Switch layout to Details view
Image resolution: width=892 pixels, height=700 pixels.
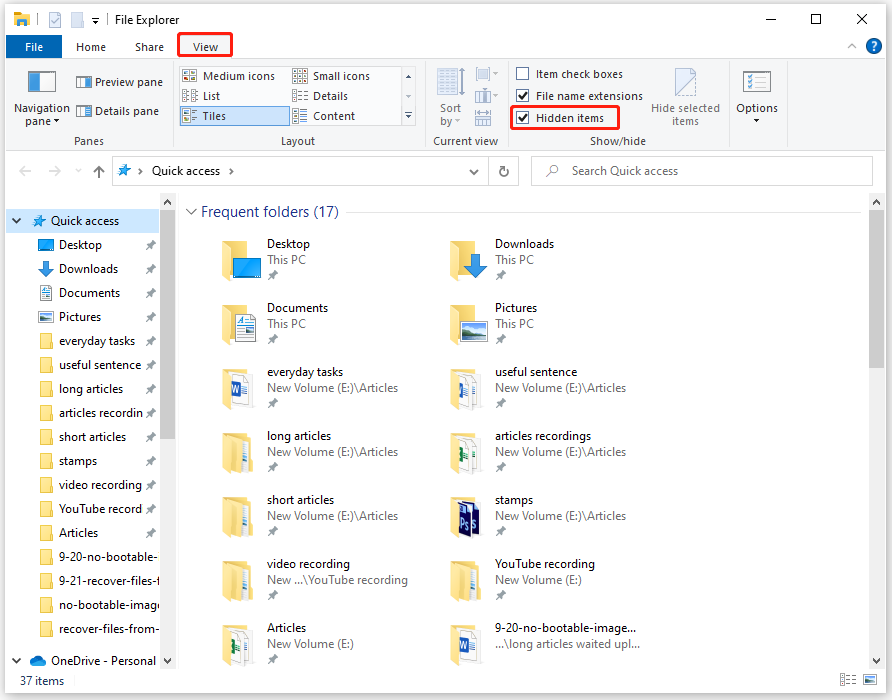(x=320, y=96)
